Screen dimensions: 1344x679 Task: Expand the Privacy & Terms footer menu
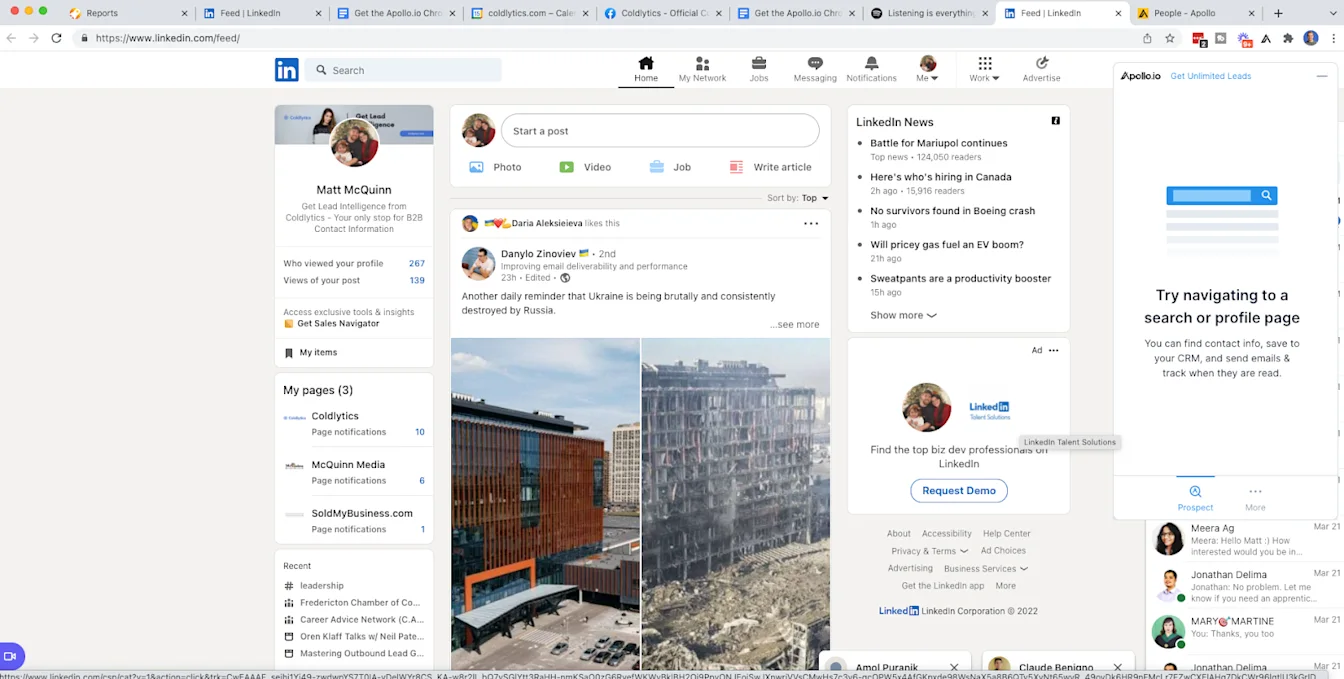point(929,551)
